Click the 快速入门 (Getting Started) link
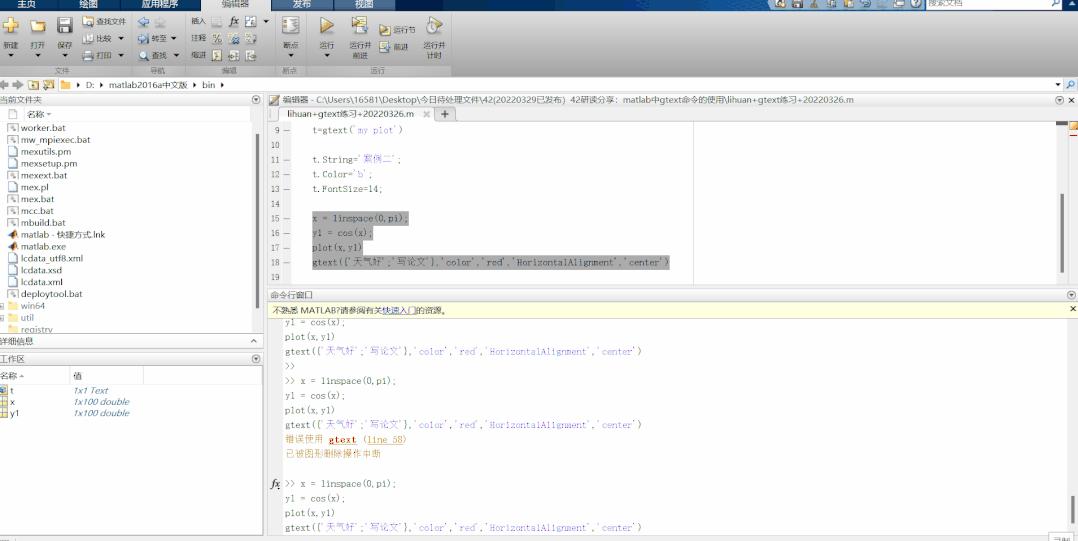This screenshot has height=541, width=1078. (x=399, y=311)
